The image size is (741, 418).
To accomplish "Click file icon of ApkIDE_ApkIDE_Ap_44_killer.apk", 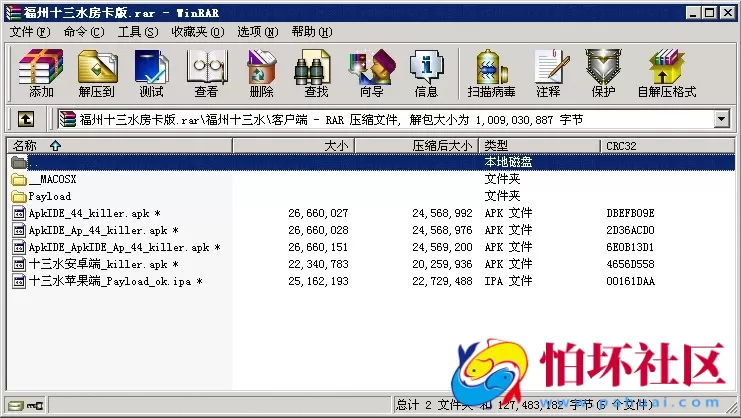I will (x=19, y=247).
